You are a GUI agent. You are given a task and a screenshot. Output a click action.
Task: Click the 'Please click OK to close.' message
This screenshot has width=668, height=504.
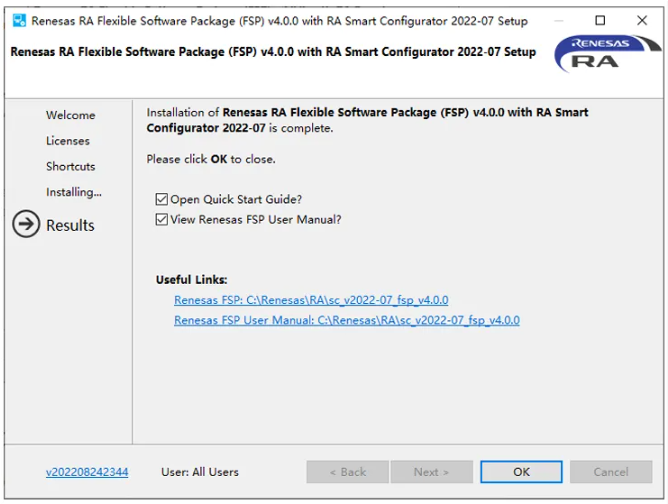[211, 159]
